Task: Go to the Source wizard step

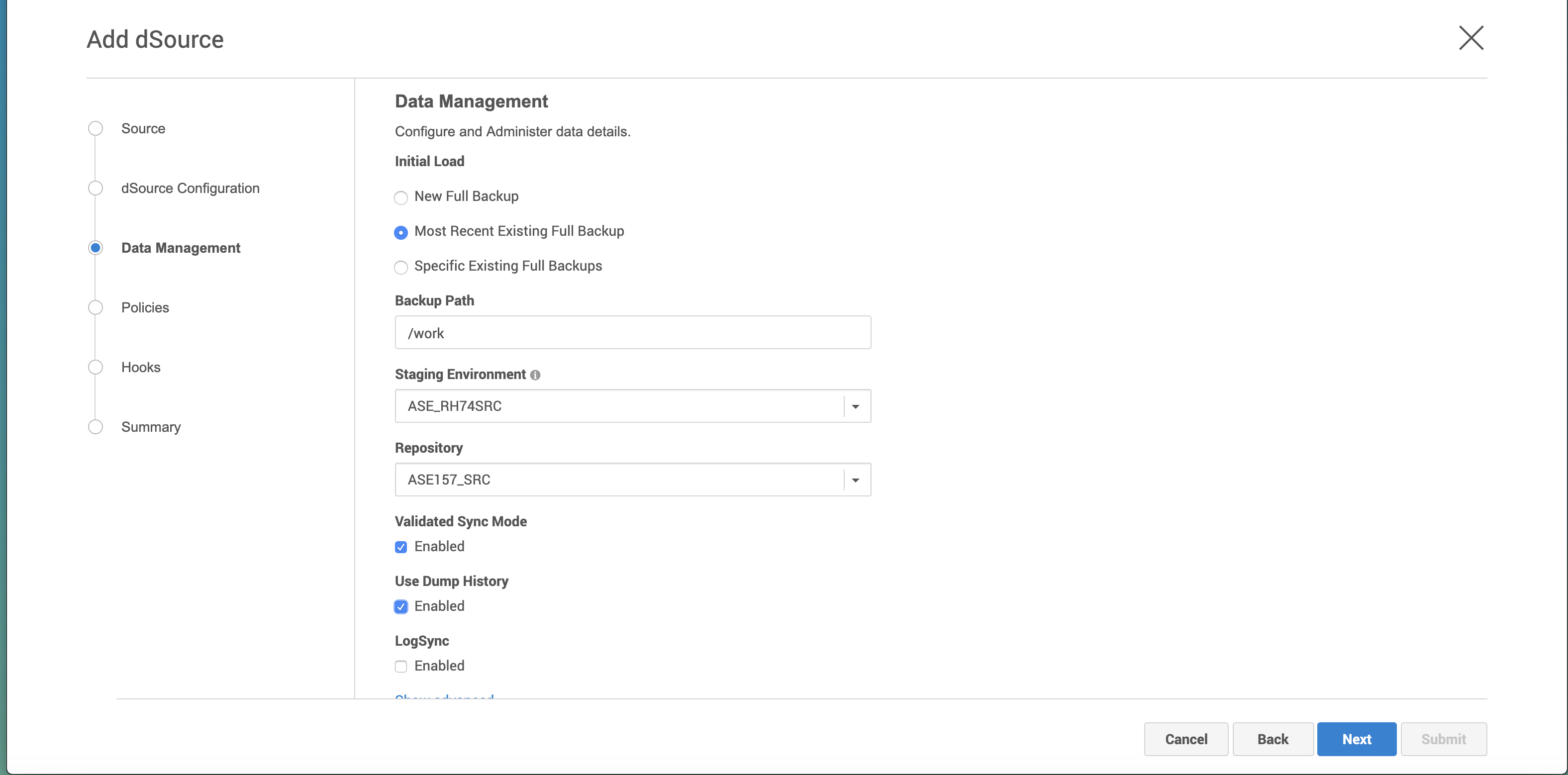Action: click(143, 128)
